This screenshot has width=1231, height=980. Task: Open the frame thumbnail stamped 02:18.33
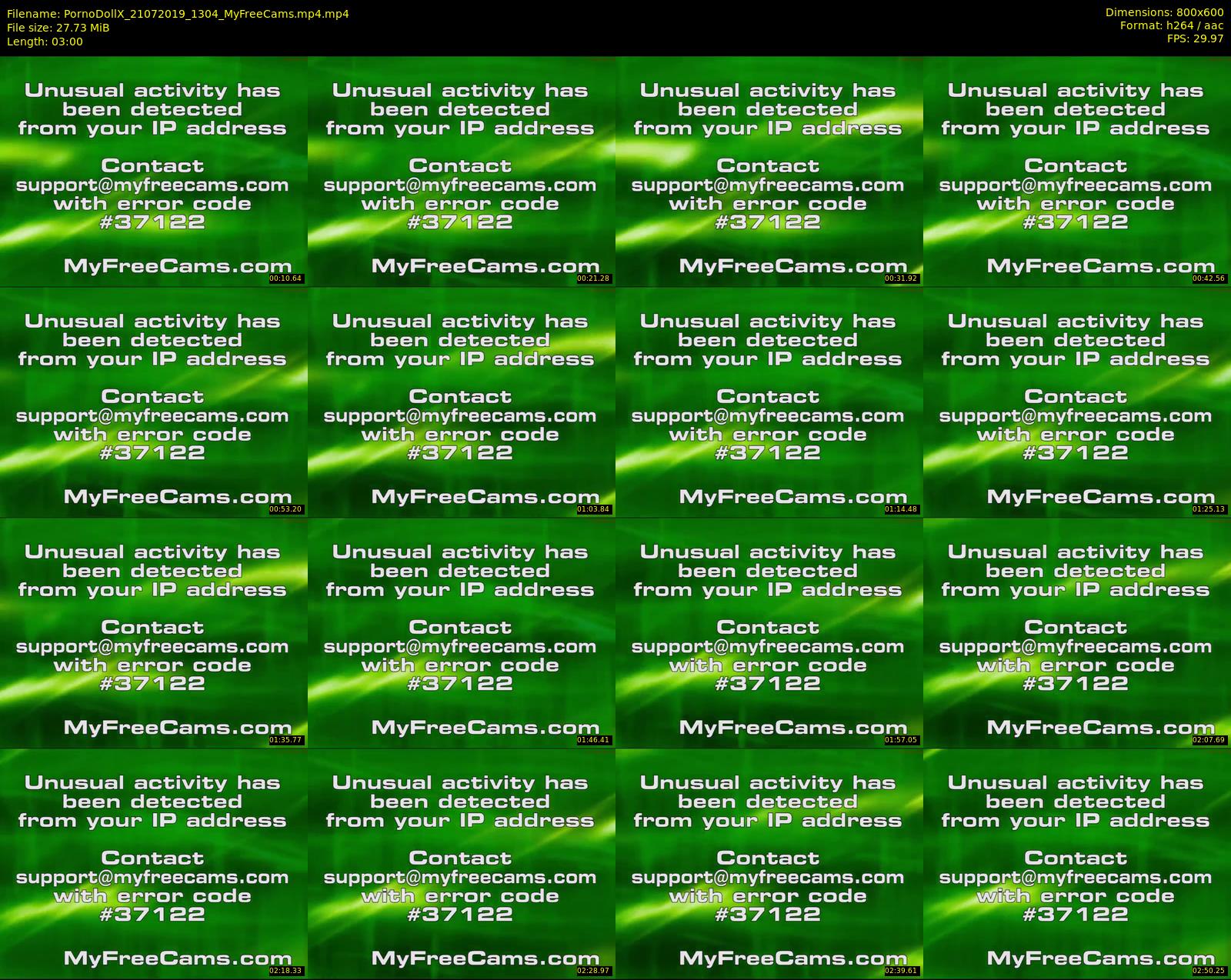tap(154, 864)
